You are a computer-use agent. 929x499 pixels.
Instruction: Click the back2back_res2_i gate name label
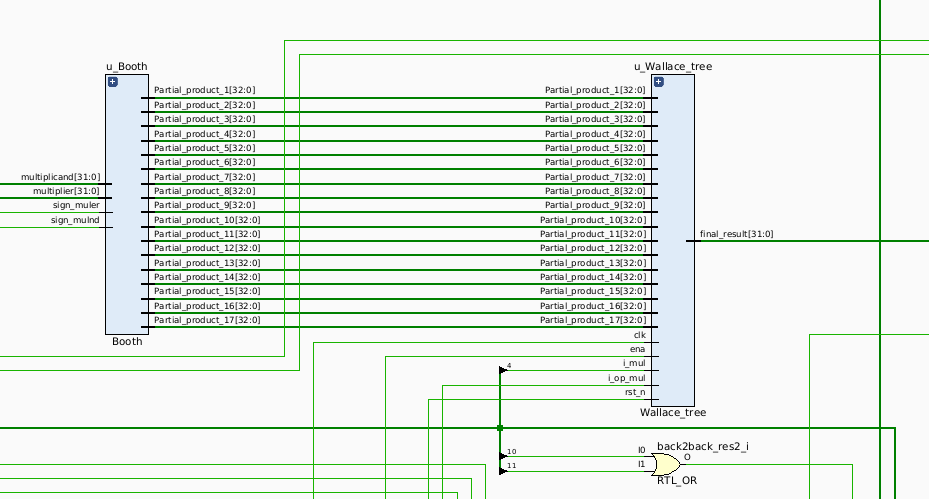click(x=703, y=446)
